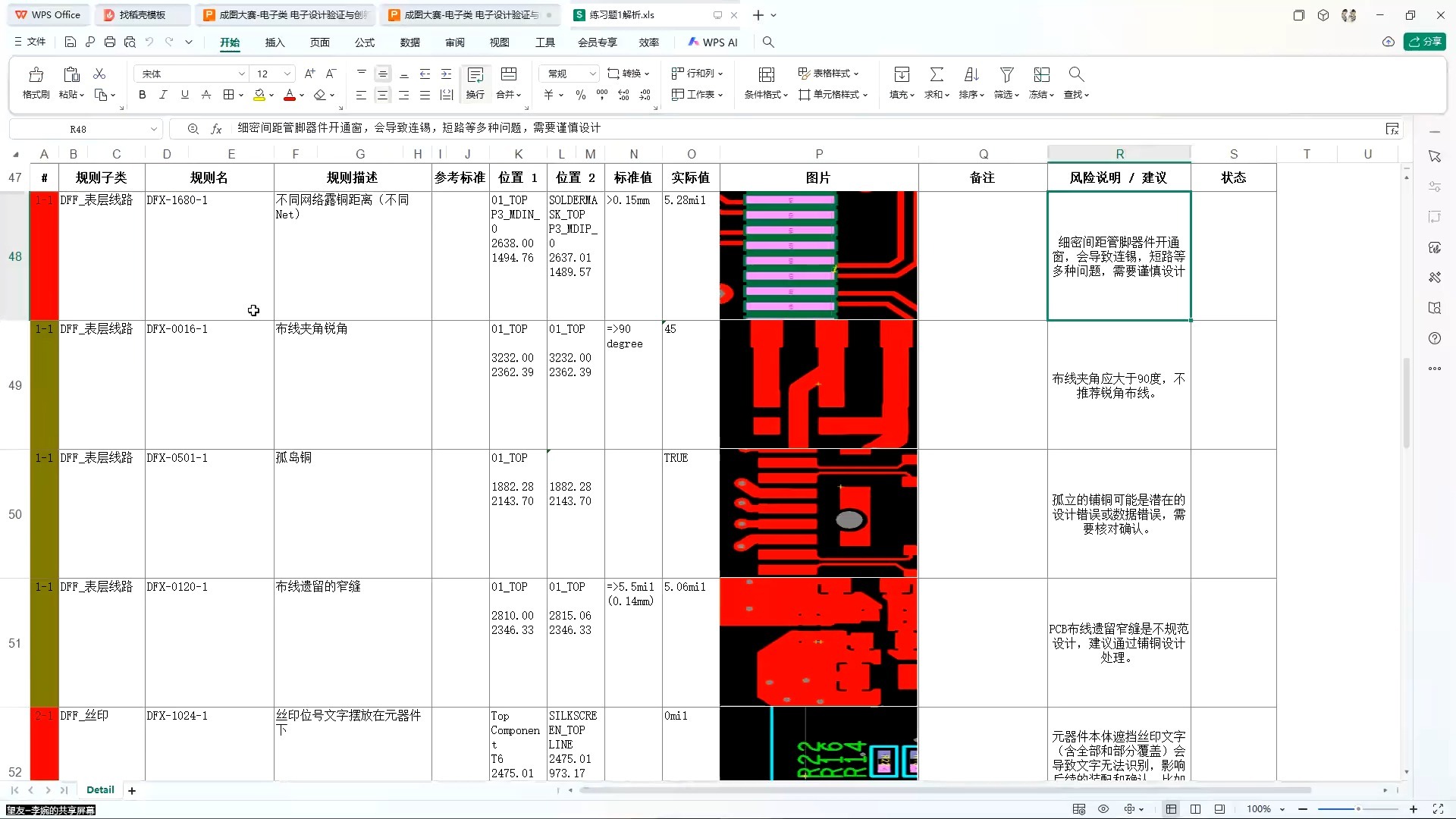This screenshot has width=1456, height=819.
Task: Switch to the 公式 ribbon tab
Action: (x=365, y=42)
